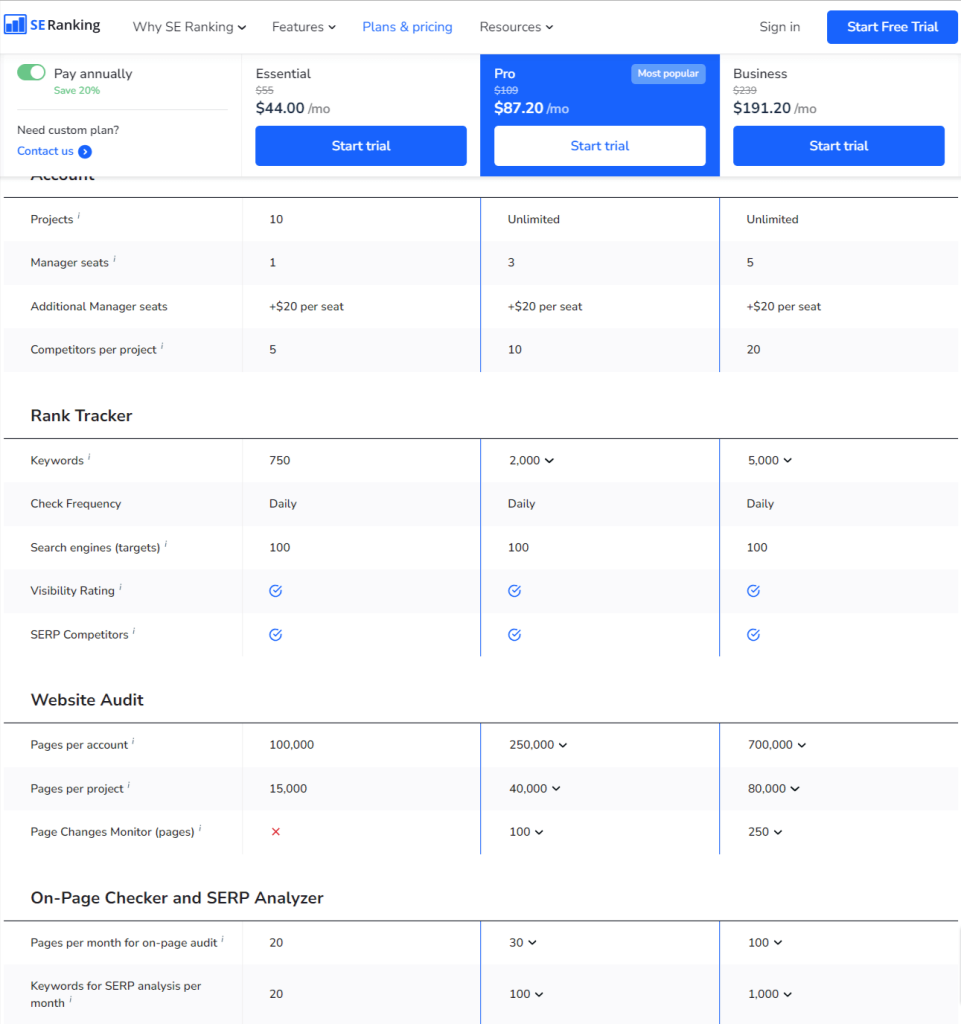
Task: Click info icon next to Projects
Action: click(x=79, y=215)
